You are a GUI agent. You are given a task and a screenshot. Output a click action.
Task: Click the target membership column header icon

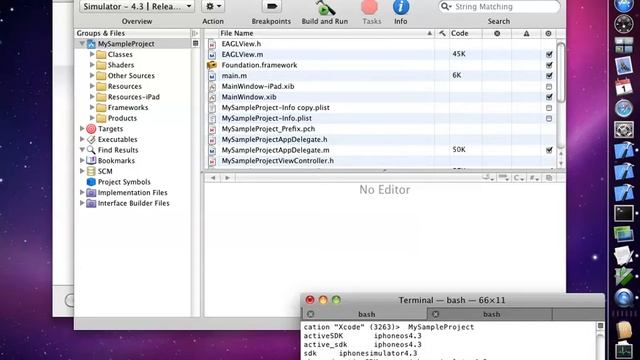(x=548, y=33)
